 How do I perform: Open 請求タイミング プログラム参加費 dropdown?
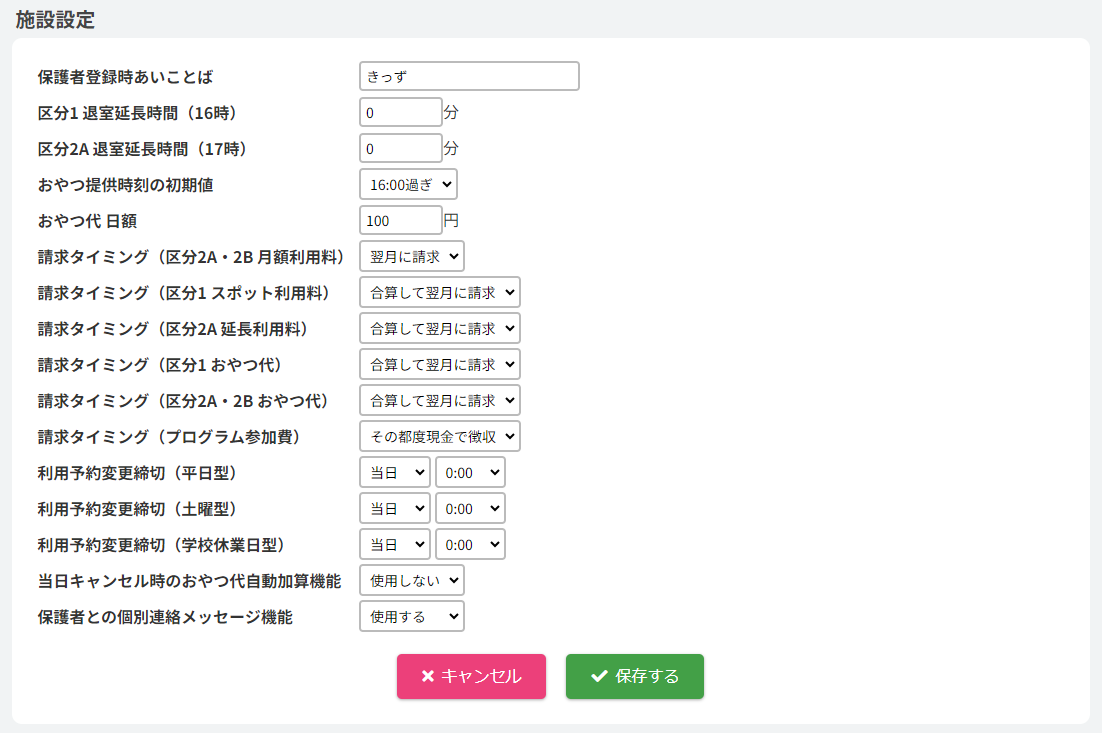click(x=439, y=436)
